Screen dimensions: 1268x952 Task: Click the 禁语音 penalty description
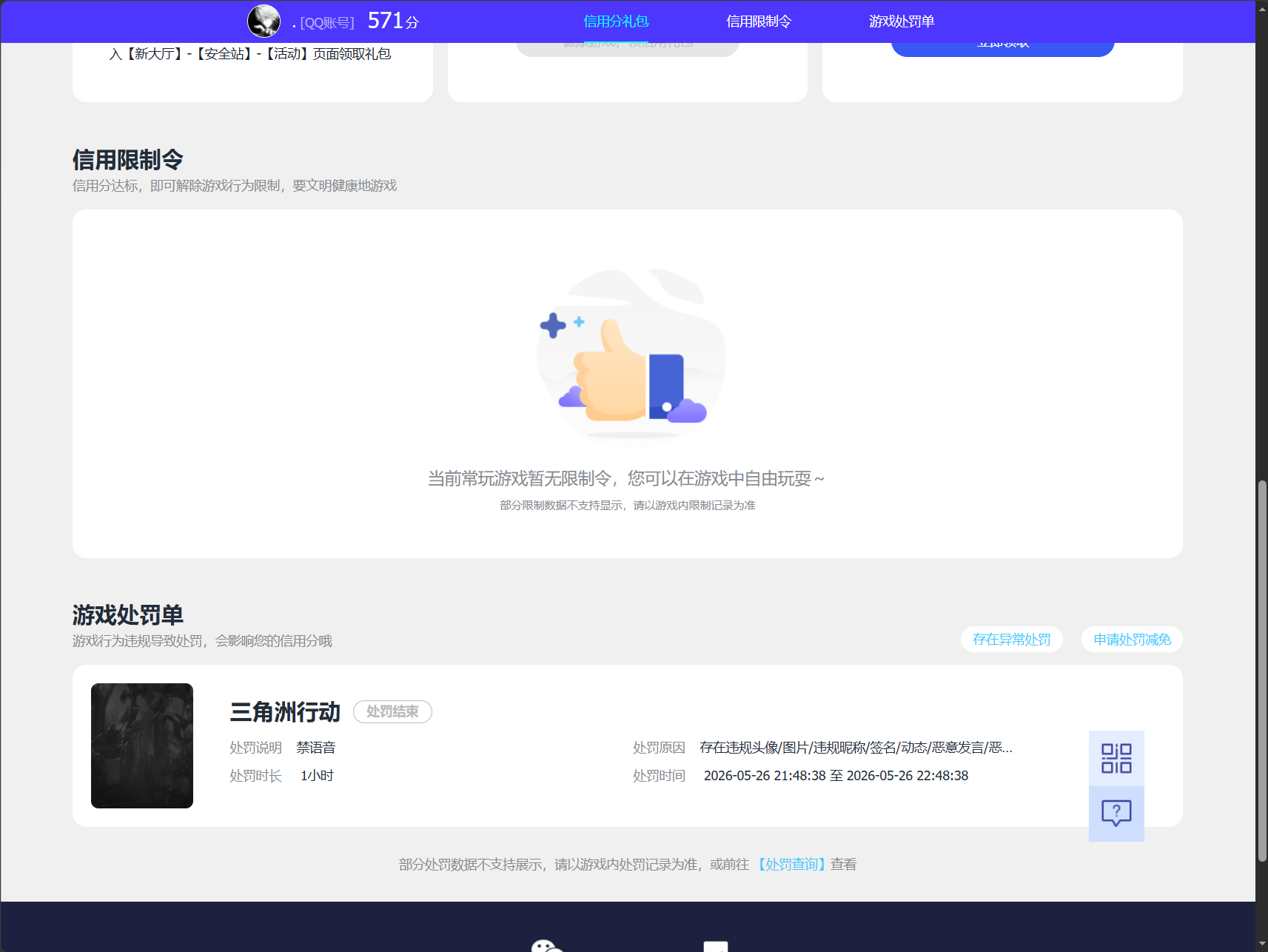point(316,748)
